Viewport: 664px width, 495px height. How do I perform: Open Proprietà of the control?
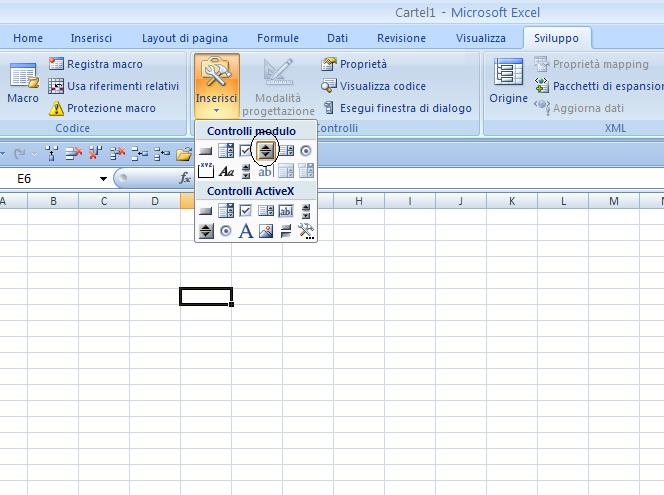pyautogui.click(x=354, y=64)
